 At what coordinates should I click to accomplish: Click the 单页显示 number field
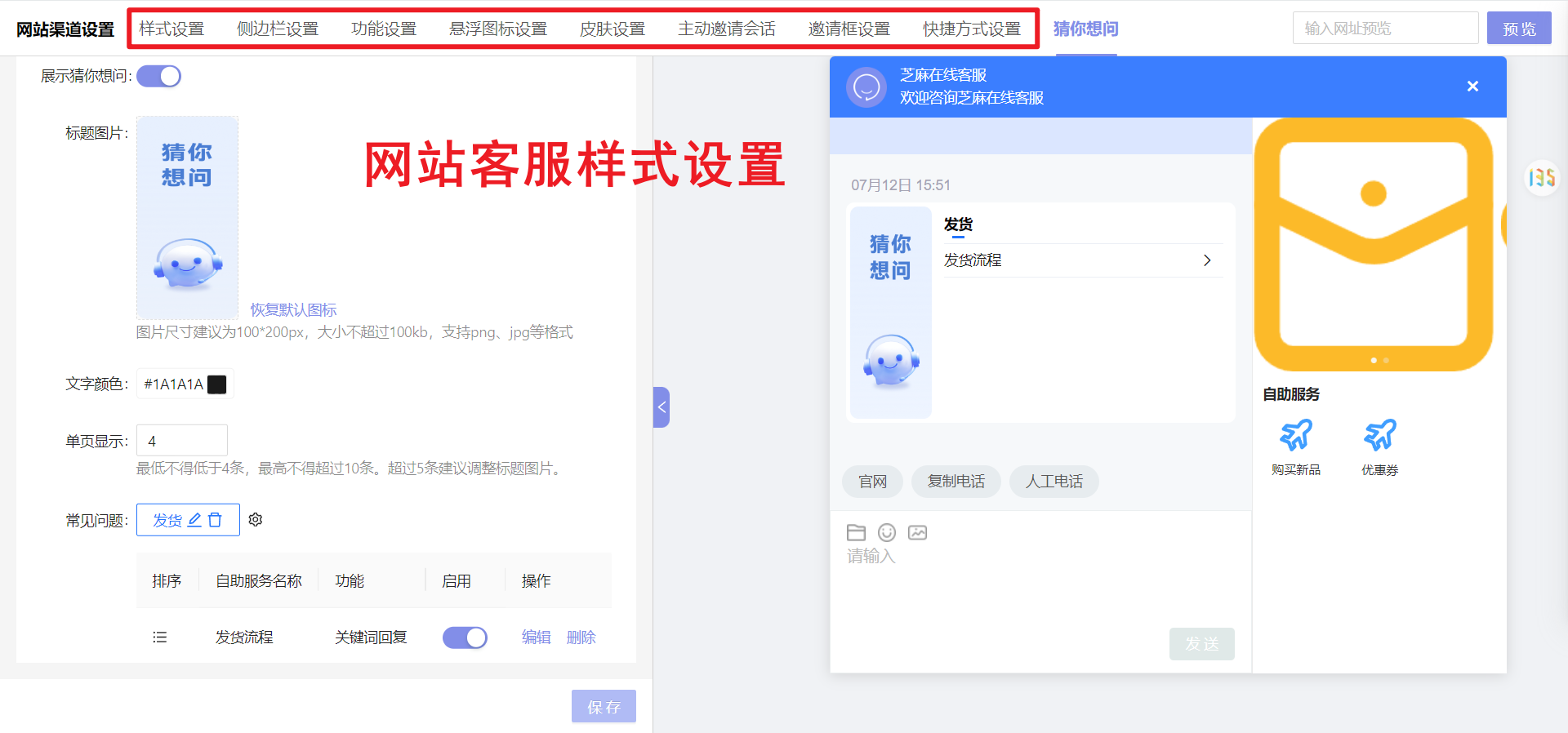coord(181,441)
